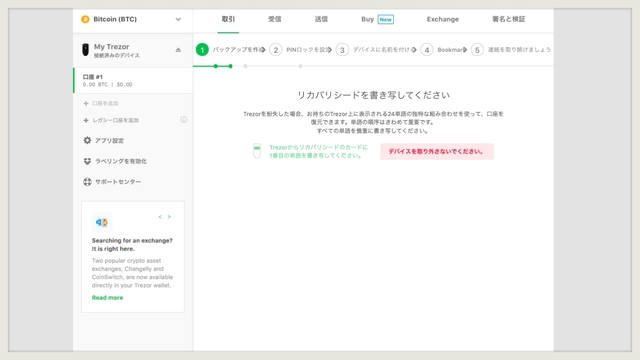Image resolution: width=640 pixels, height=360 pixels.
Task: Click the info icon beside レガシー口座を追加
Action: coord(184,120)
